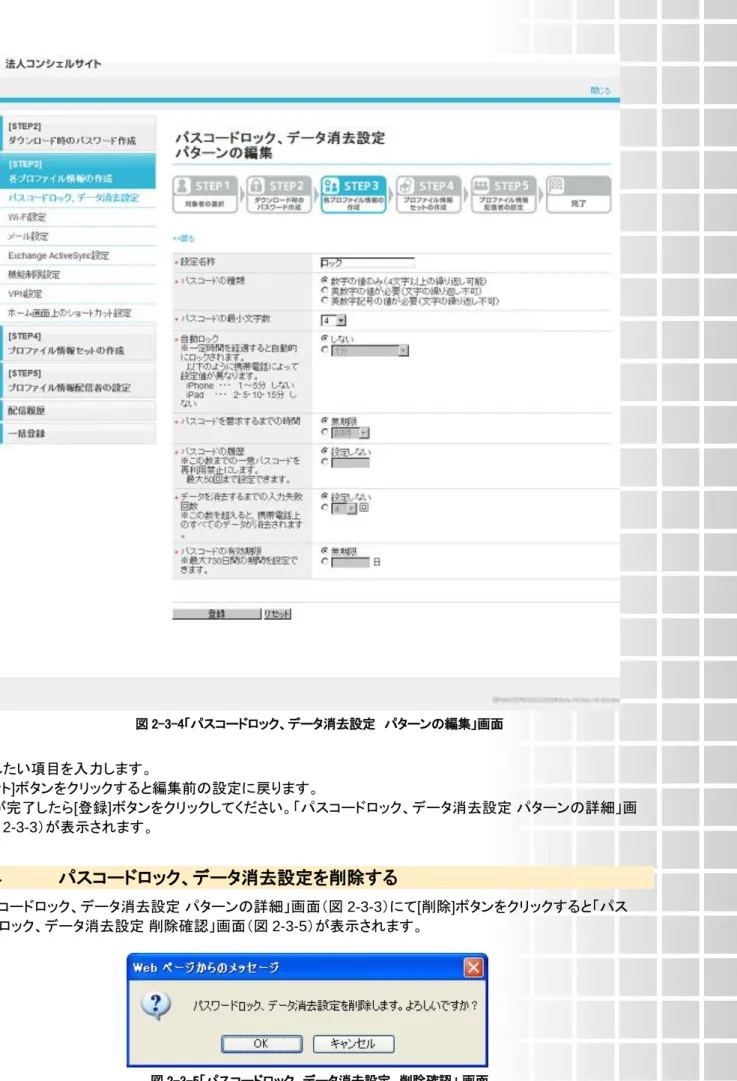Viewport: 737px width, 1081px height.
Task: Select the 自動ロック time value radio
Action: [325, 350]
